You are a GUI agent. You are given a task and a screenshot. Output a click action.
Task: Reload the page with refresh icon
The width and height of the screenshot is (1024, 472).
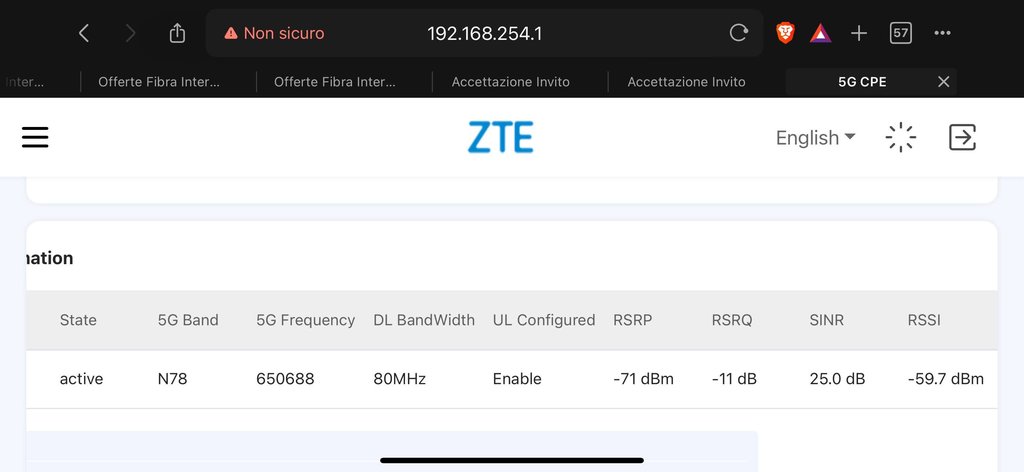(x=739, y=33)
